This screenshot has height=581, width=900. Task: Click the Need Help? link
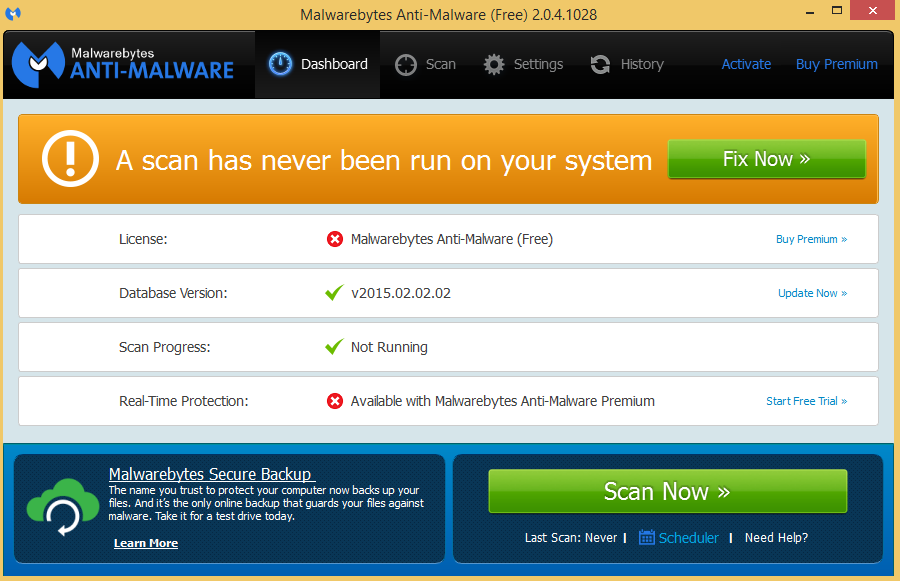776,537
